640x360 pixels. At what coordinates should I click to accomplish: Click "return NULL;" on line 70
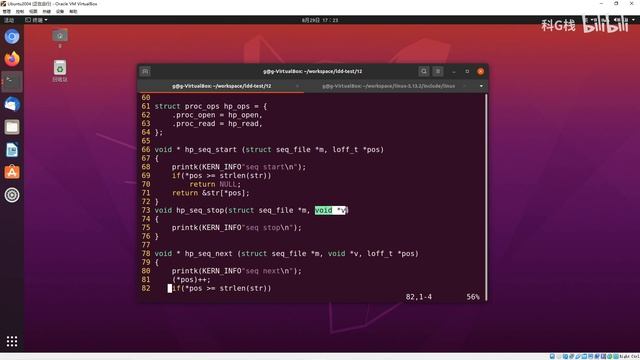(x=215, y=184)
